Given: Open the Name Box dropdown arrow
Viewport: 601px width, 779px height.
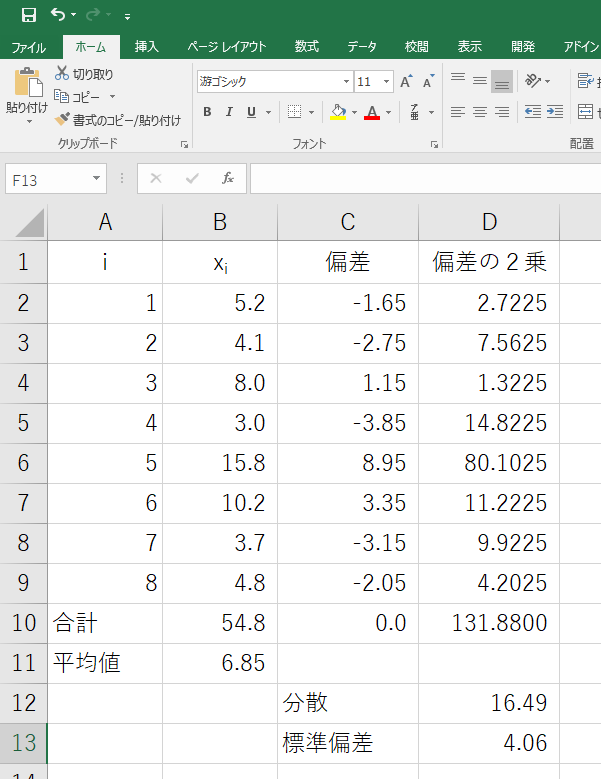Looking at the screenshot, I should [96, 178].
